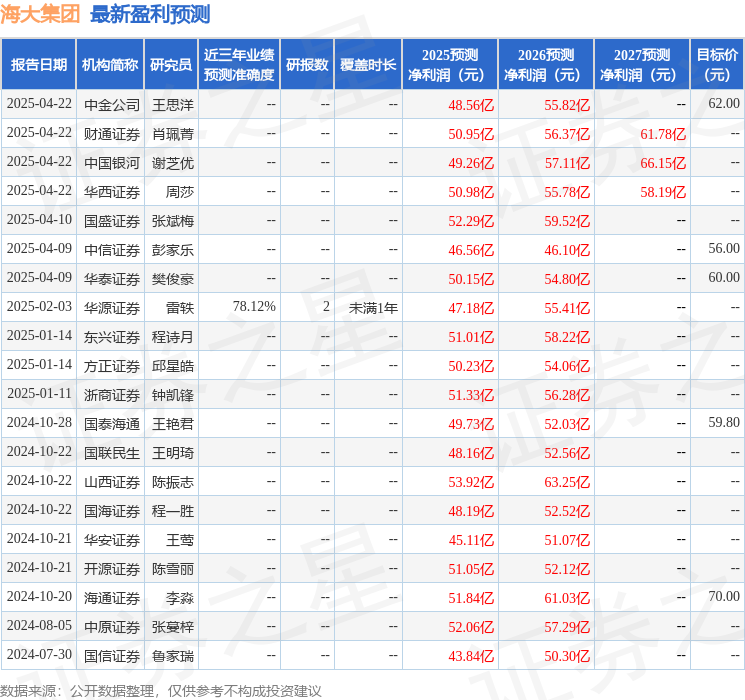
Task: Select the 研究员 column header
Action: coord(171,65)
